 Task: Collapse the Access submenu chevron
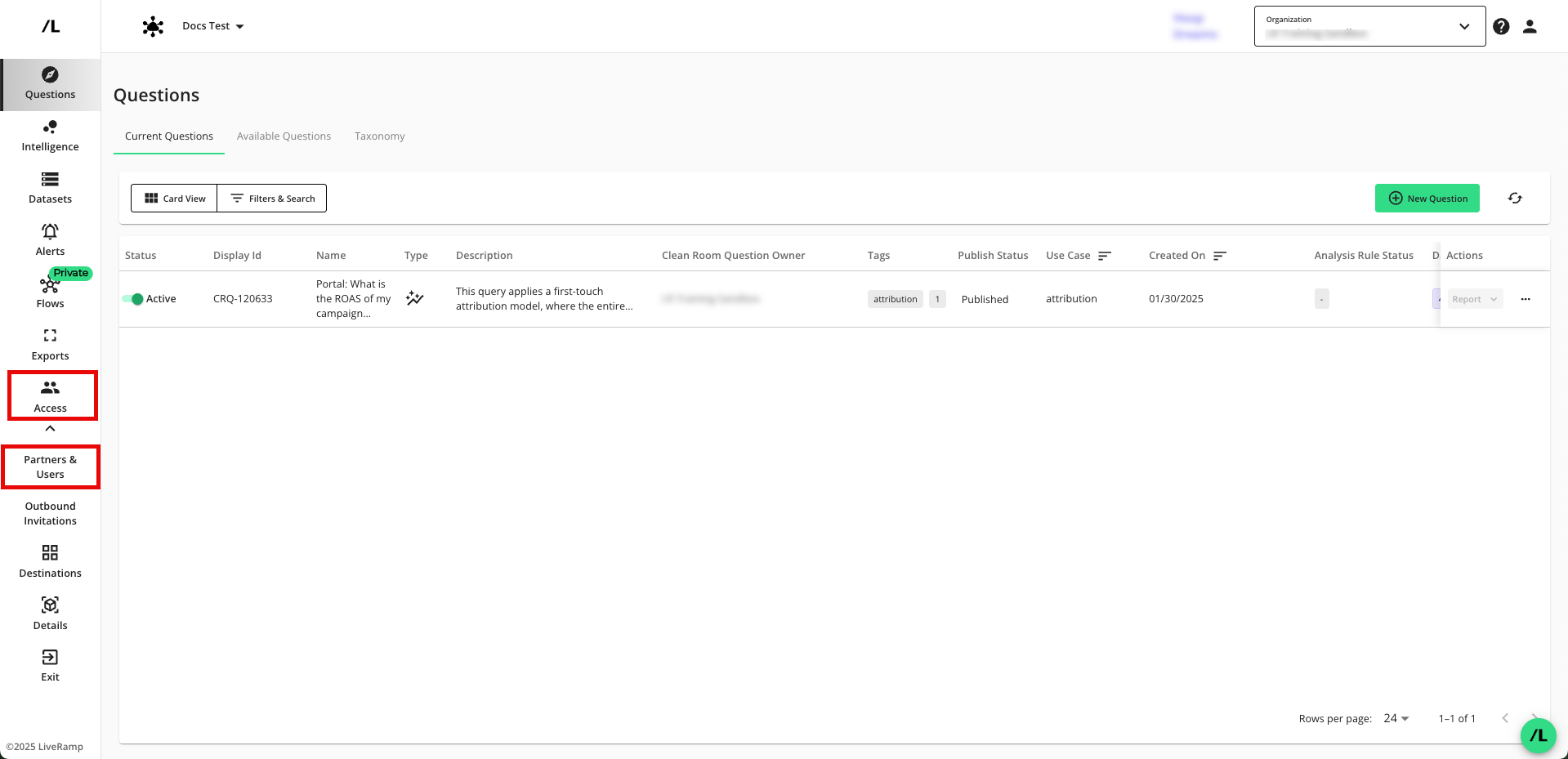[x=50, y=429]
